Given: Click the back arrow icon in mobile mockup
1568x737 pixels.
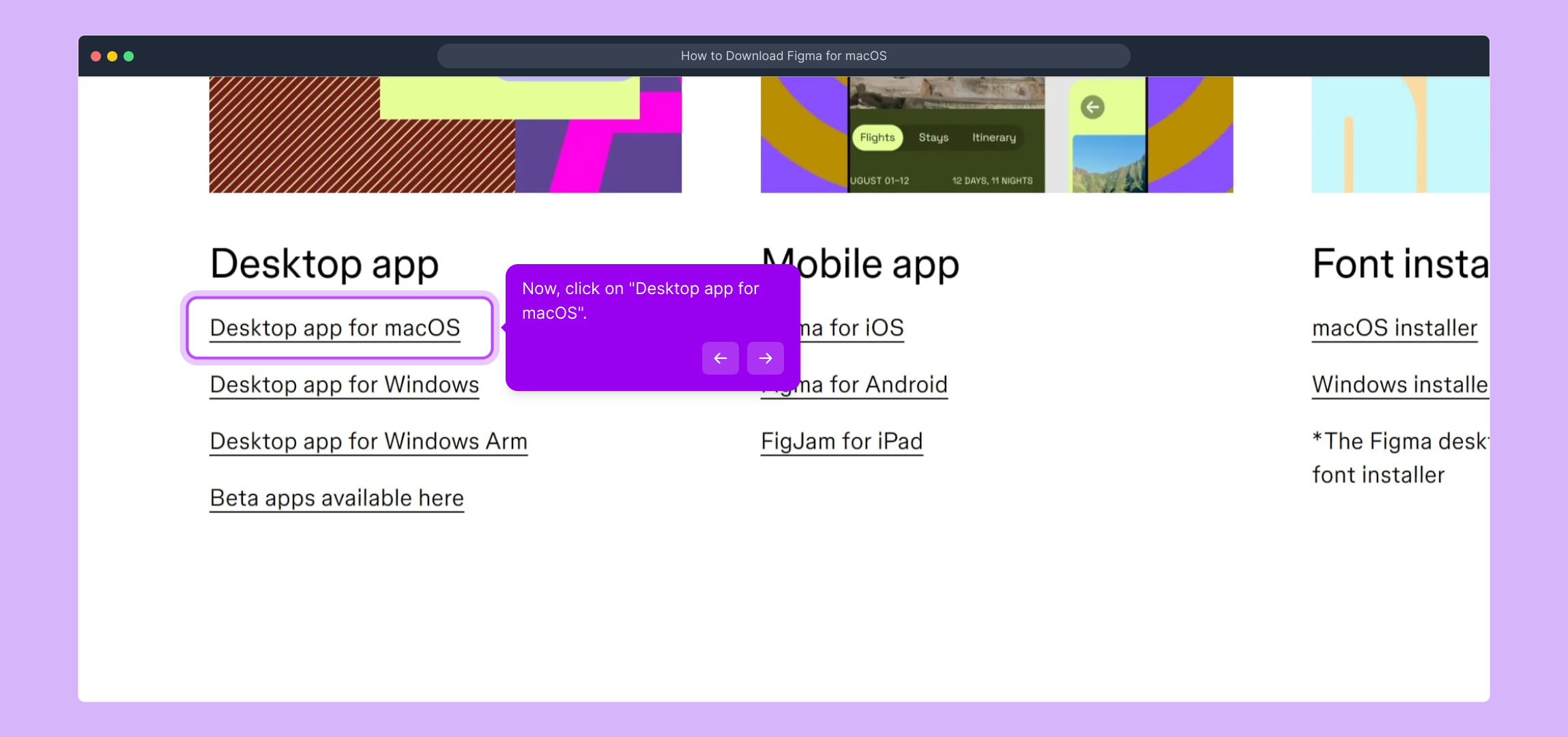Looking at the screenshot, I should [x=1092, y=107].
